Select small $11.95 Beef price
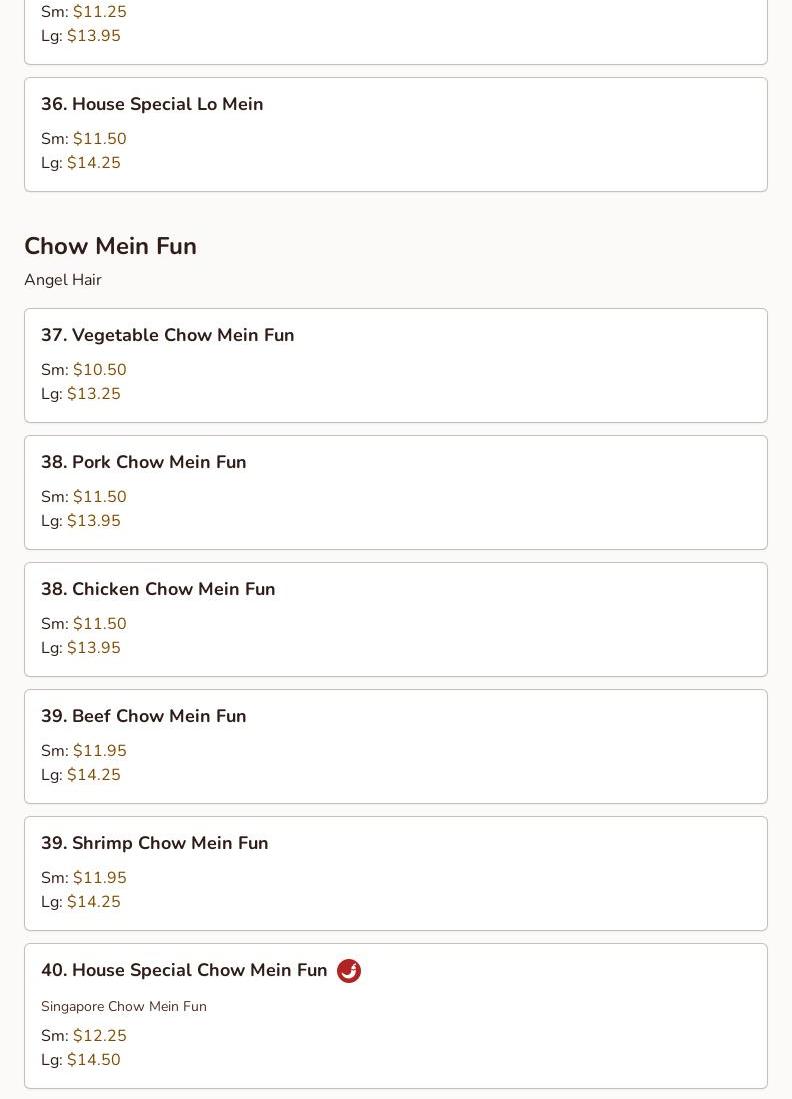The width and height of the screenshot is (792, 1099). pos(100,751)
